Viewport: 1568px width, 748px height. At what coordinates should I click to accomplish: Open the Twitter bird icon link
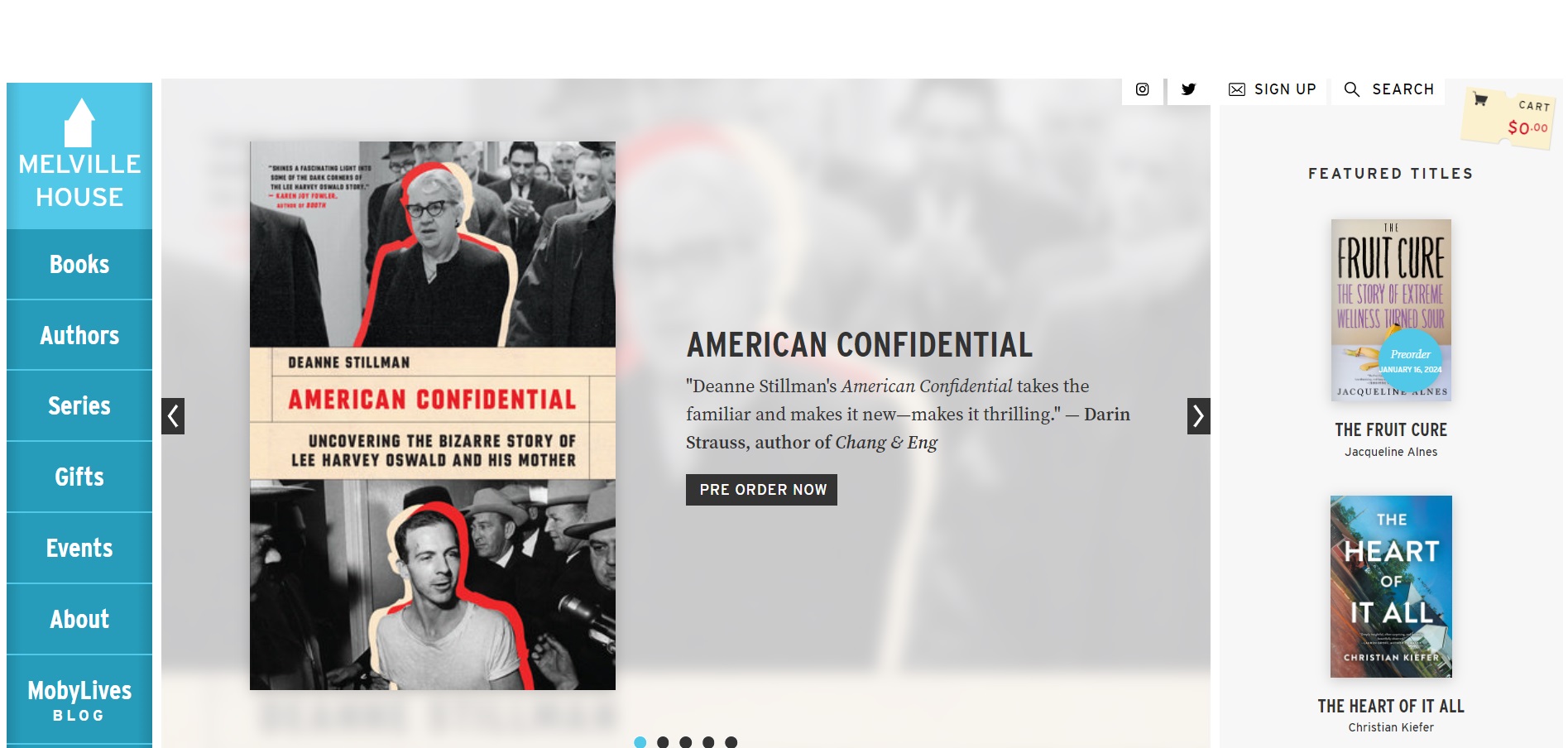point(1188,89)
